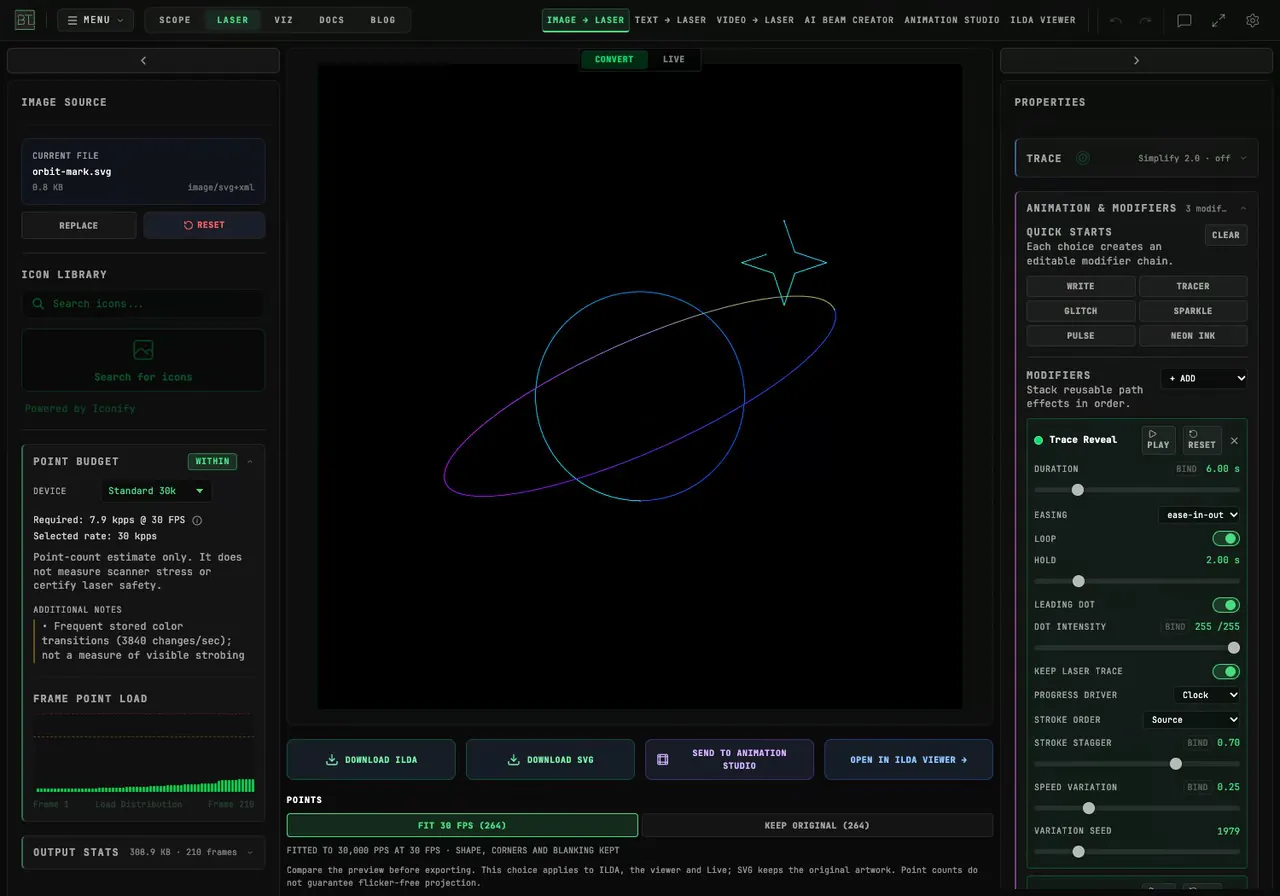Open the Docs tab
Screen dimensions: 1280x896
point(332,20)
